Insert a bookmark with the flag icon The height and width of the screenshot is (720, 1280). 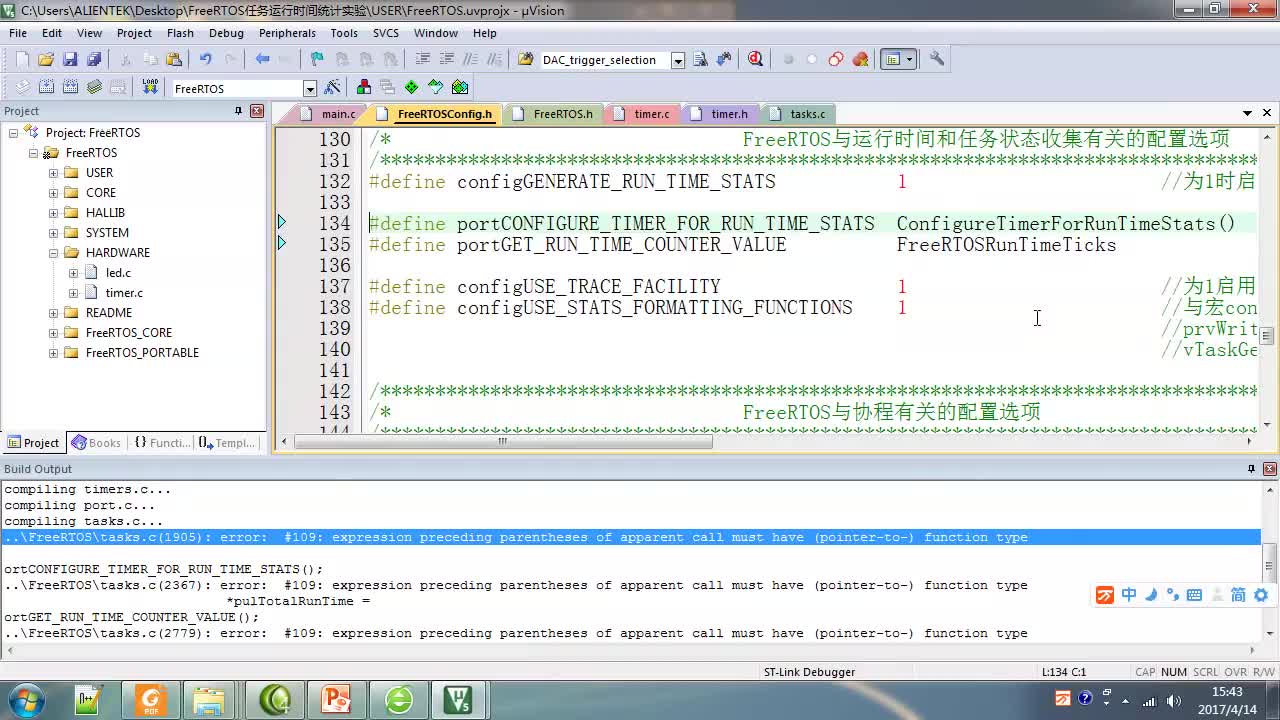click(317, 60)
